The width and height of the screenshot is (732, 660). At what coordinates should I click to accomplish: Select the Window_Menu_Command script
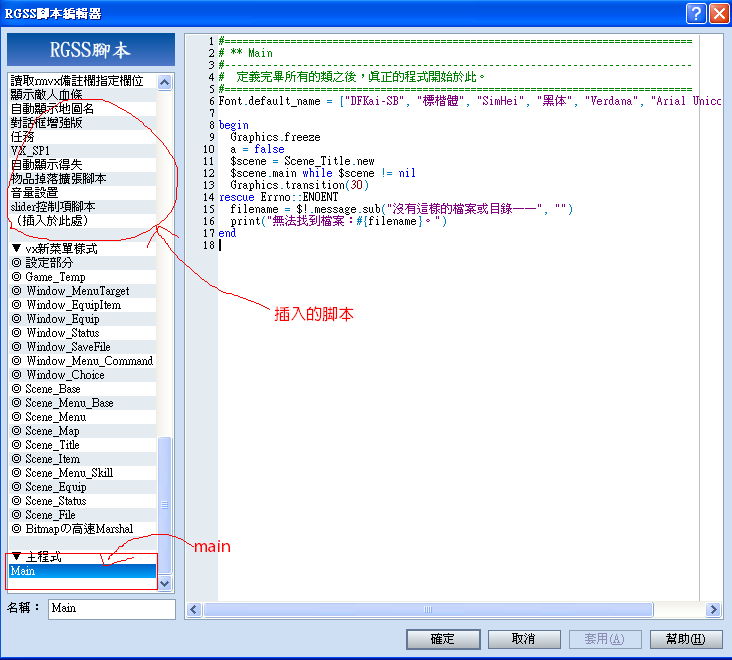tap(83, 361)
